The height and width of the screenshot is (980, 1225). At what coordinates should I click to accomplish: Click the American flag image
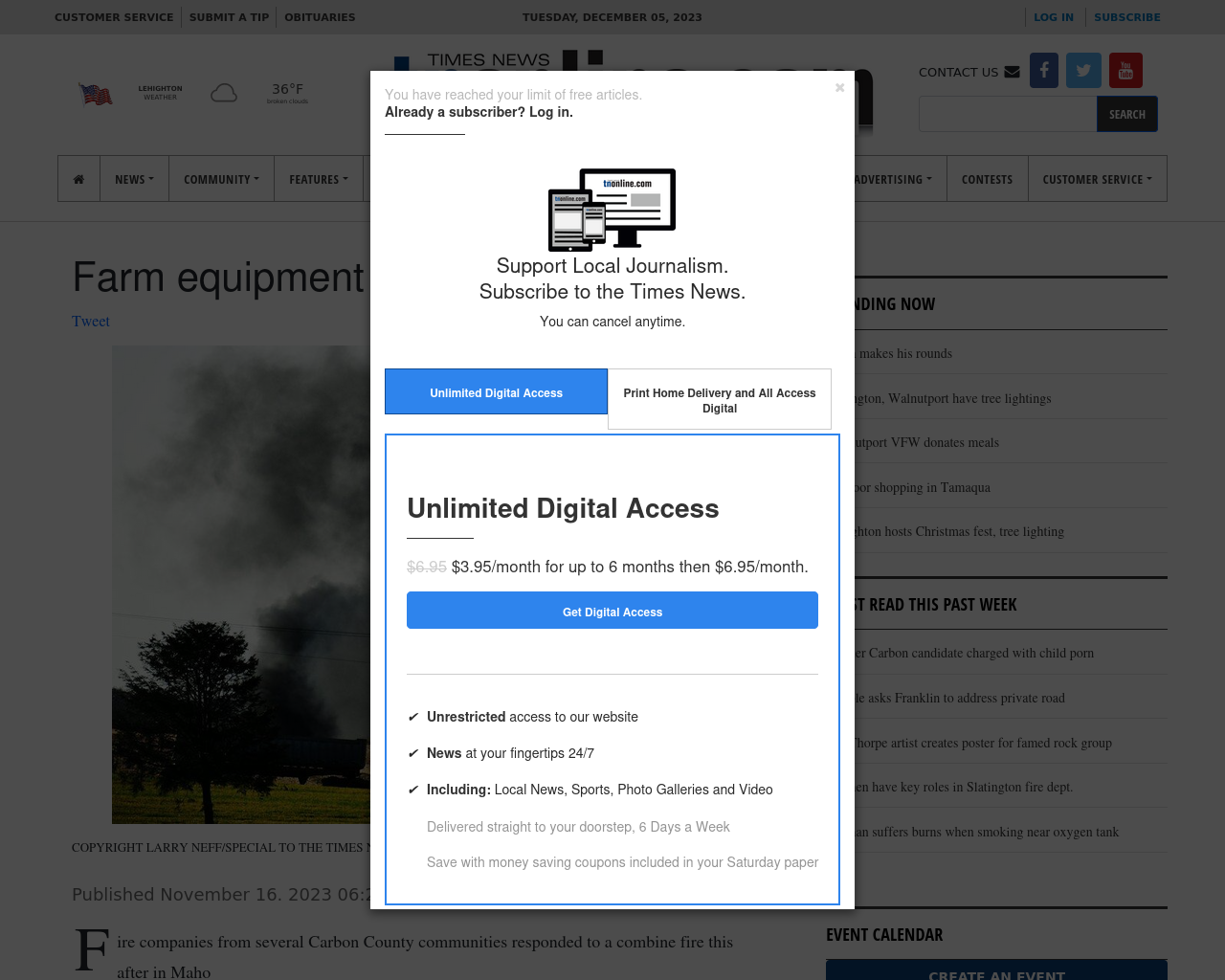click(x=96, y=94)
